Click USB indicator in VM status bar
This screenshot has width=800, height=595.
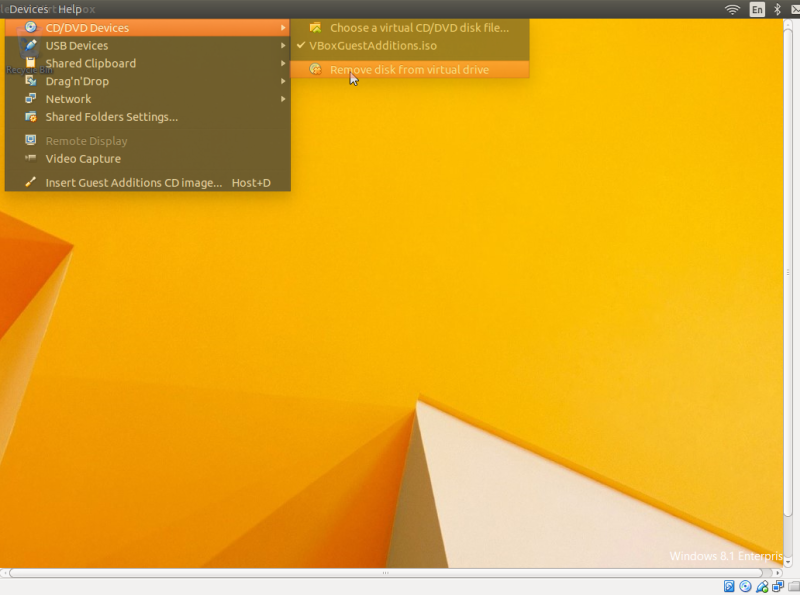[762, 586]
